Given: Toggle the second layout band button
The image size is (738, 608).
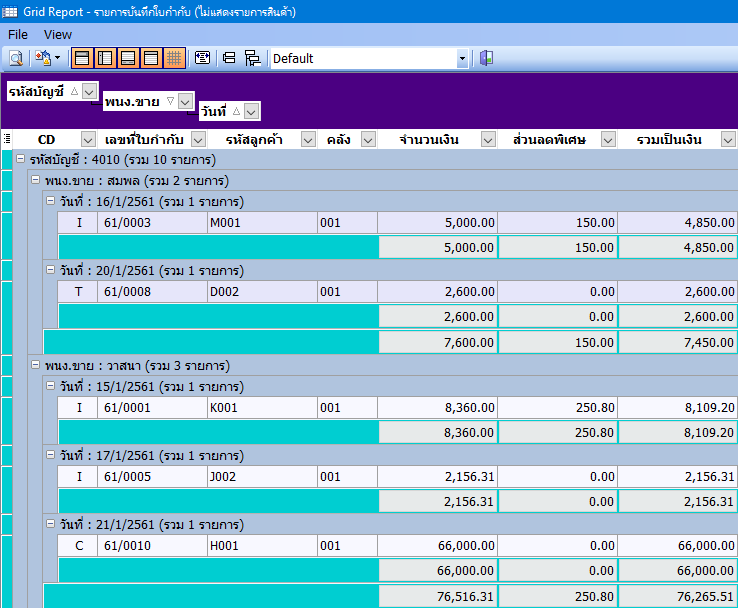Looking at the screenshot, I should (104, 58).
